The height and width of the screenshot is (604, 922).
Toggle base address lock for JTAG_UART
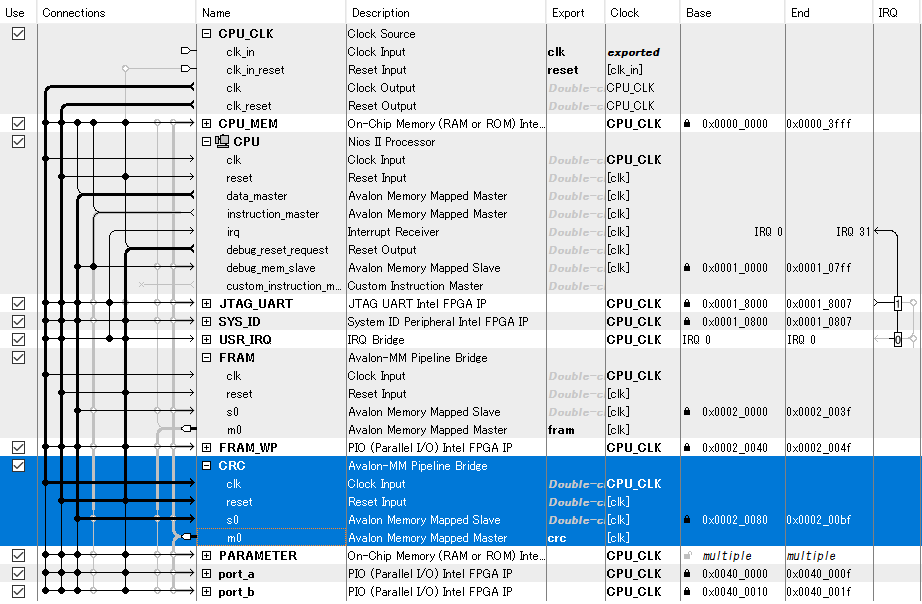coord(687,303)
